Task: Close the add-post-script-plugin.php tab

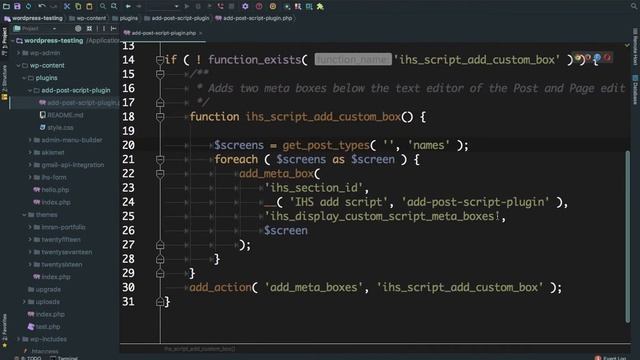Action: click(x=200, y=33)
